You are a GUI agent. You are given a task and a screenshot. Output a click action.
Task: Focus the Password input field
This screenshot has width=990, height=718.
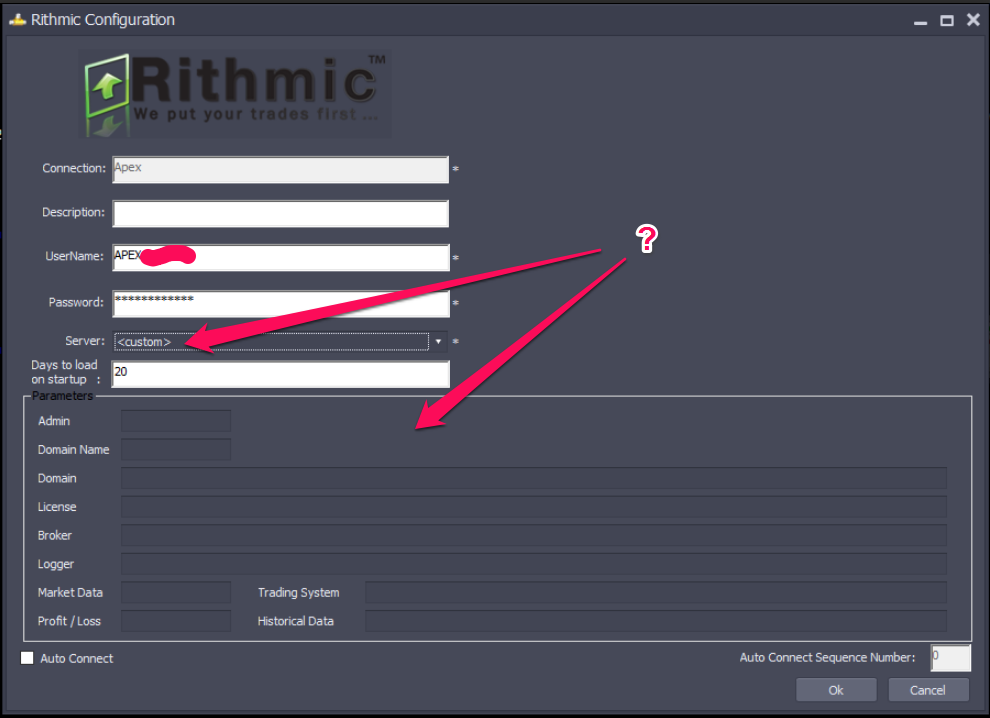click(280, 304)
